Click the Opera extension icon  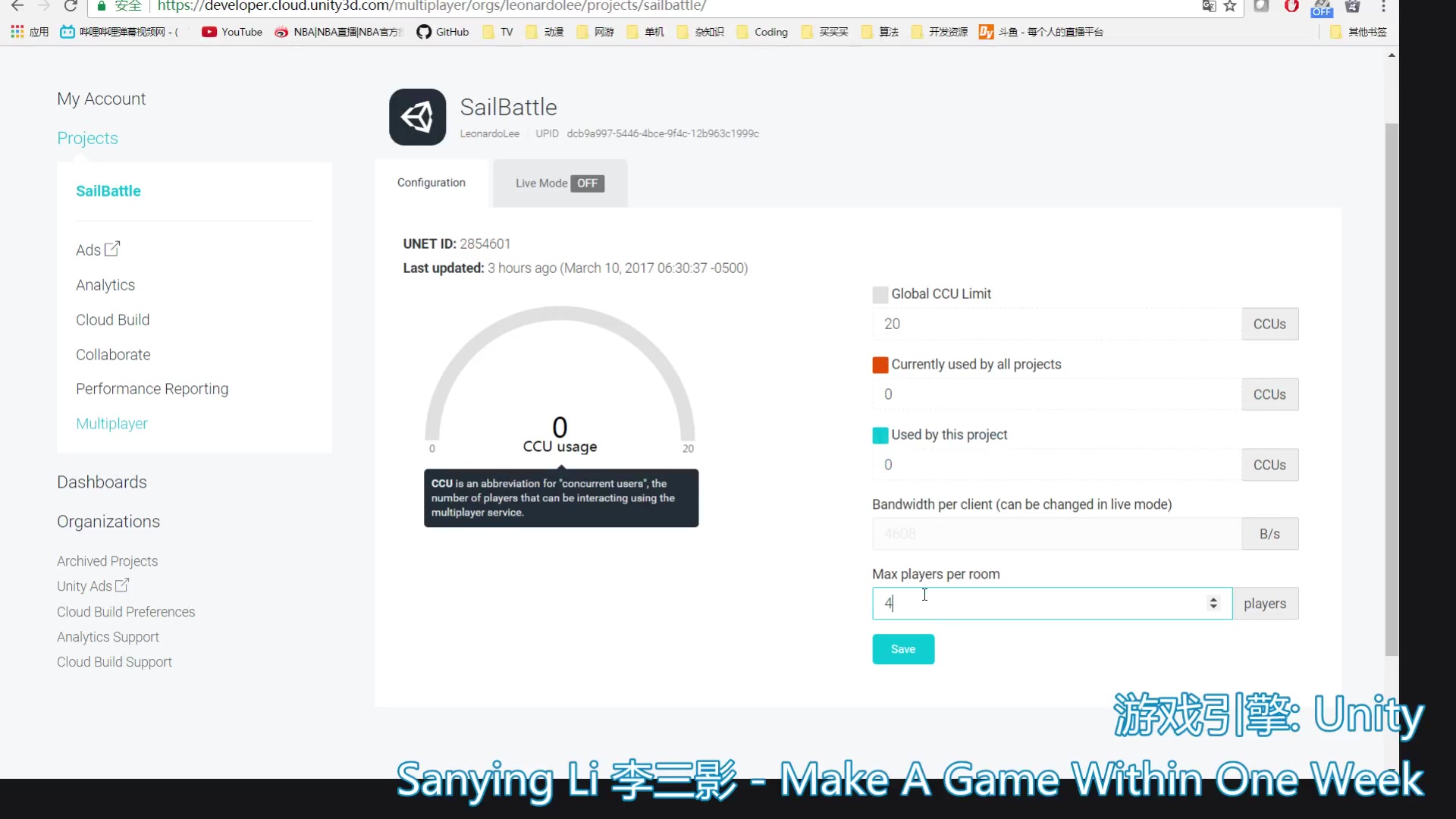pos(1291,6)
